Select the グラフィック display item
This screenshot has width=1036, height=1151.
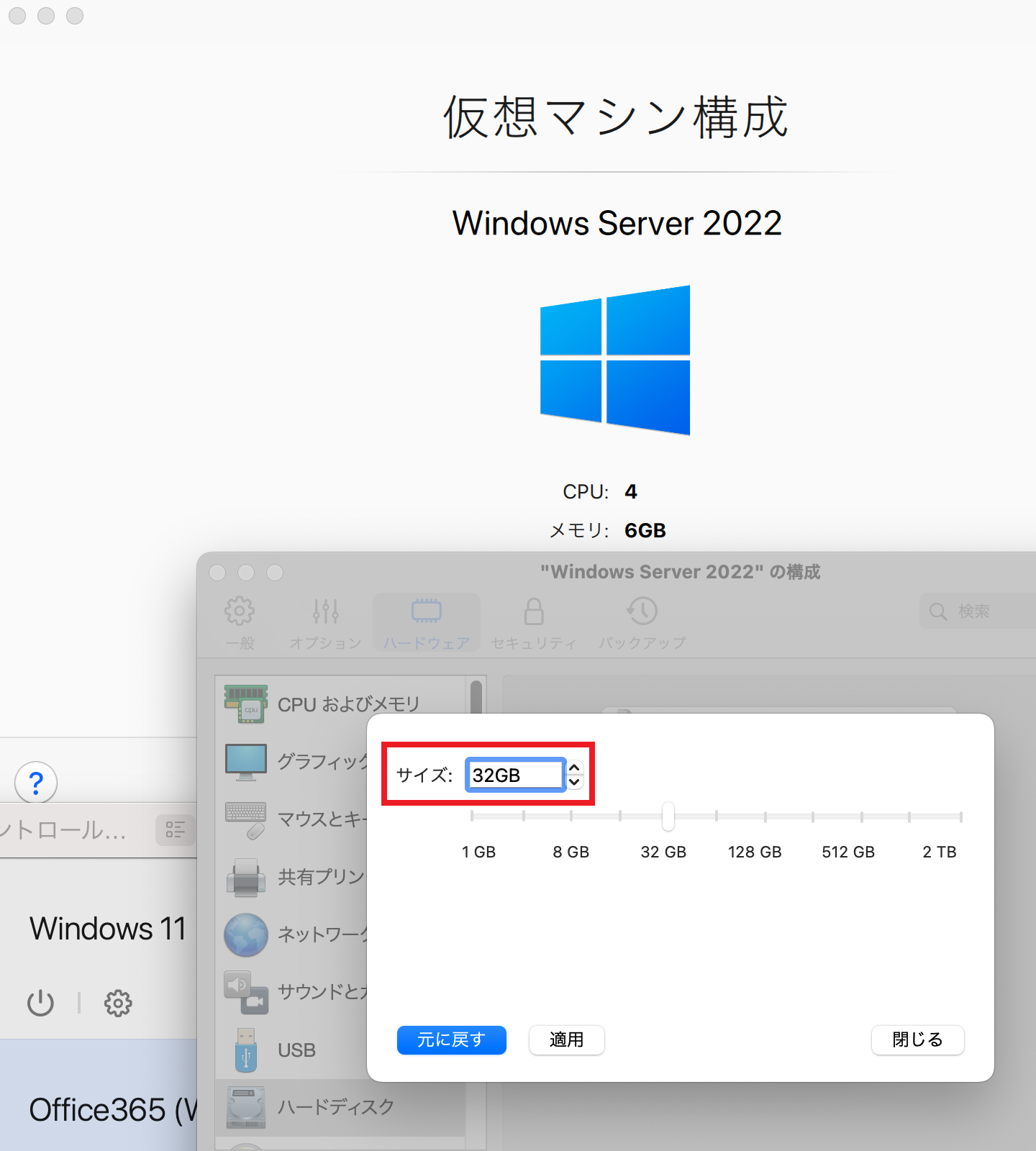point(292,762)
